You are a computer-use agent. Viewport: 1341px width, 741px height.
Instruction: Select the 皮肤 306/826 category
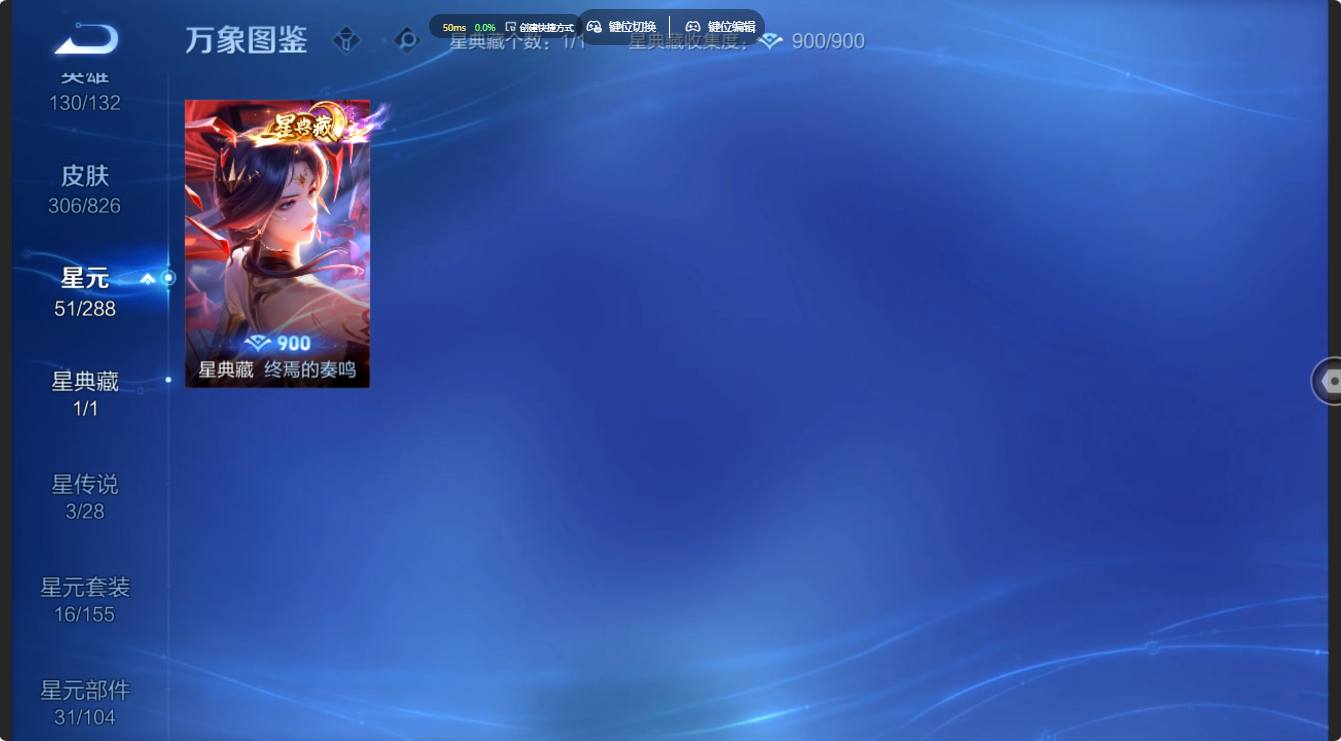85,190
